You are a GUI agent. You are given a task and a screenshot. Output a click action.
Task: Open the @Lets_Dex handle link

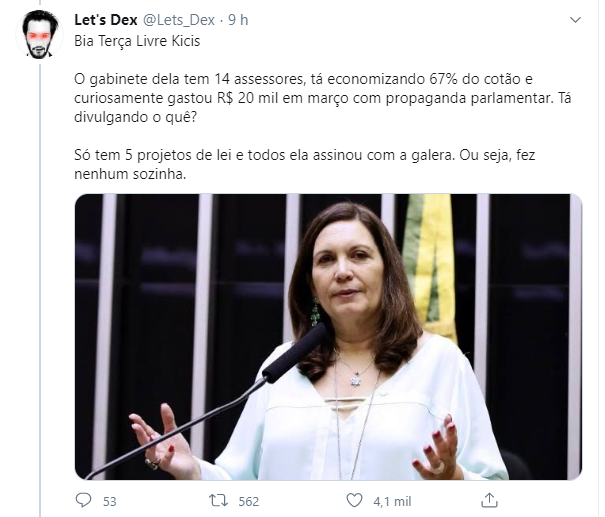tap(179, 20)
